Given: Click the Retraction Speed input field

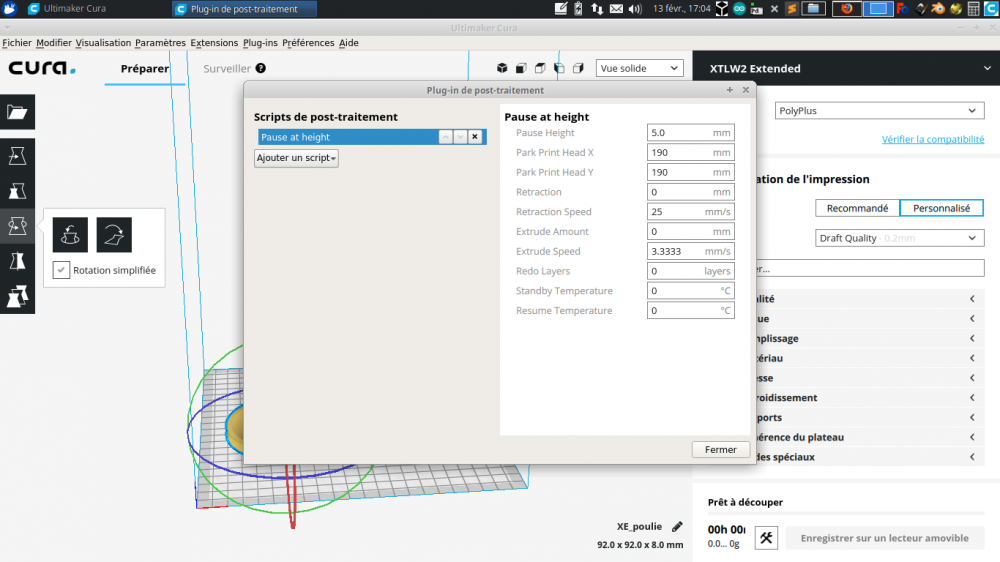Looking at the screenshot, I should [x=691, y=212].
